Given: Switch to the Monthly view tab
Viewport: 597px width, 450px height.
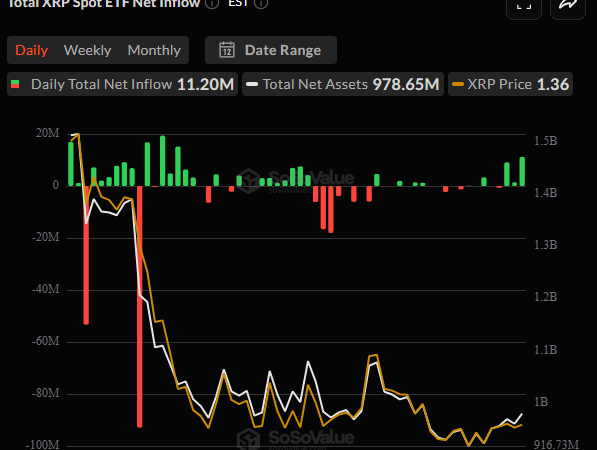Looking at the screenshot, I should 154,50.
